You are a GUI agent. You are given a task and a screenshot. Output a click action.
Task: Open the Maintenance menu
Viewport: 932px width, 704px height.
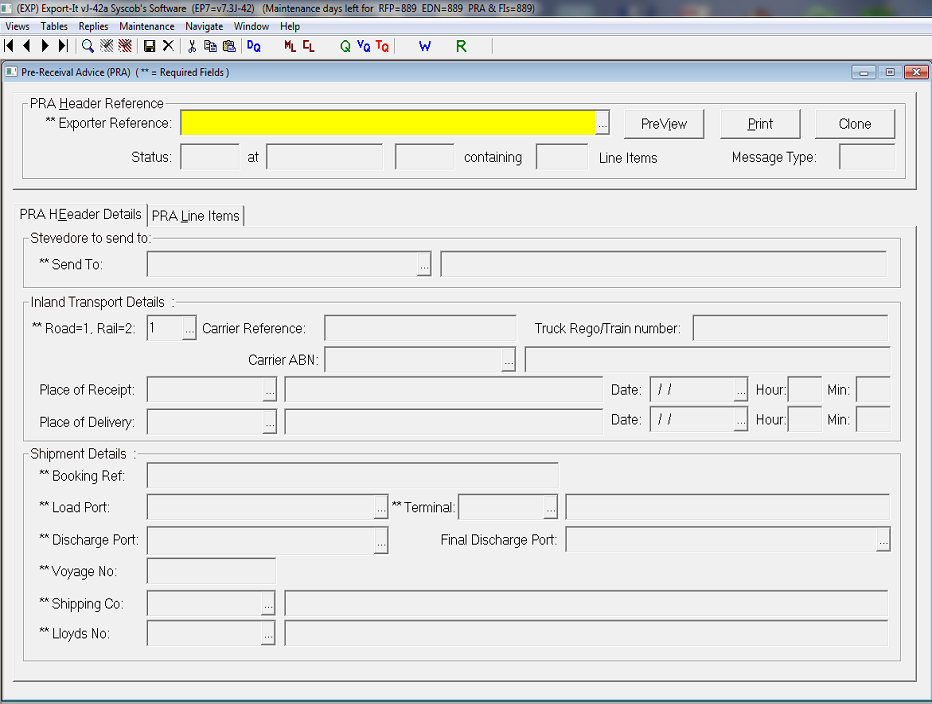click(x=146, y=26)
